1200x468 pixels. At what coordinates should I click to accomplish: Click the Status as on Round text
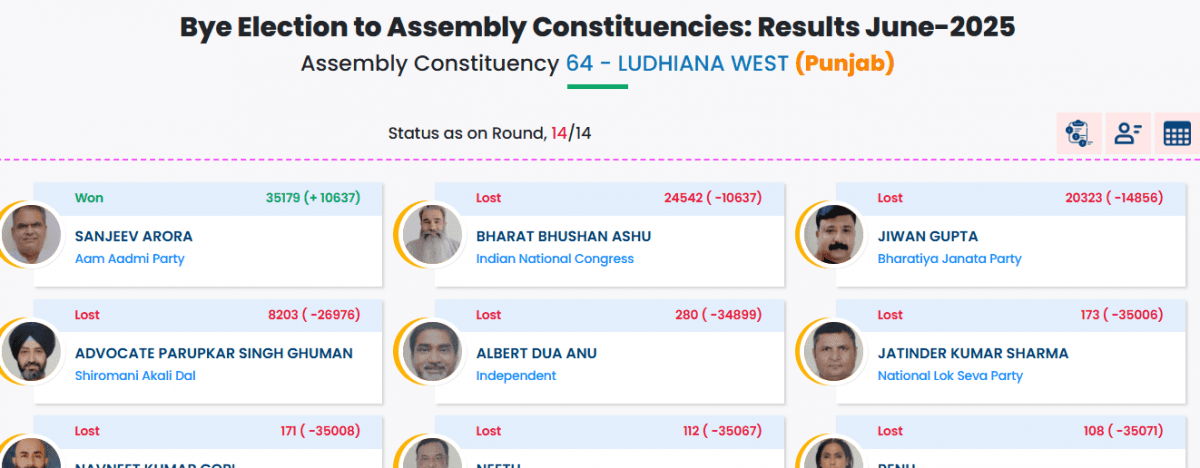click(x=466, y=133)
